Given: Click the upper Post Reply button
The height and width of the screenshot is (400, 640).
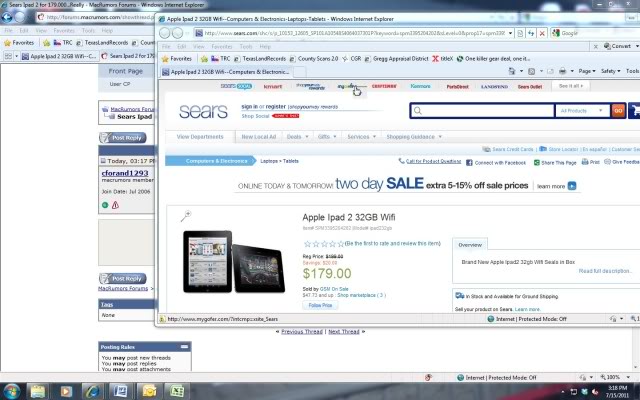Looking at the screenshot, I should pyautogui.click(x=123, y=138).
